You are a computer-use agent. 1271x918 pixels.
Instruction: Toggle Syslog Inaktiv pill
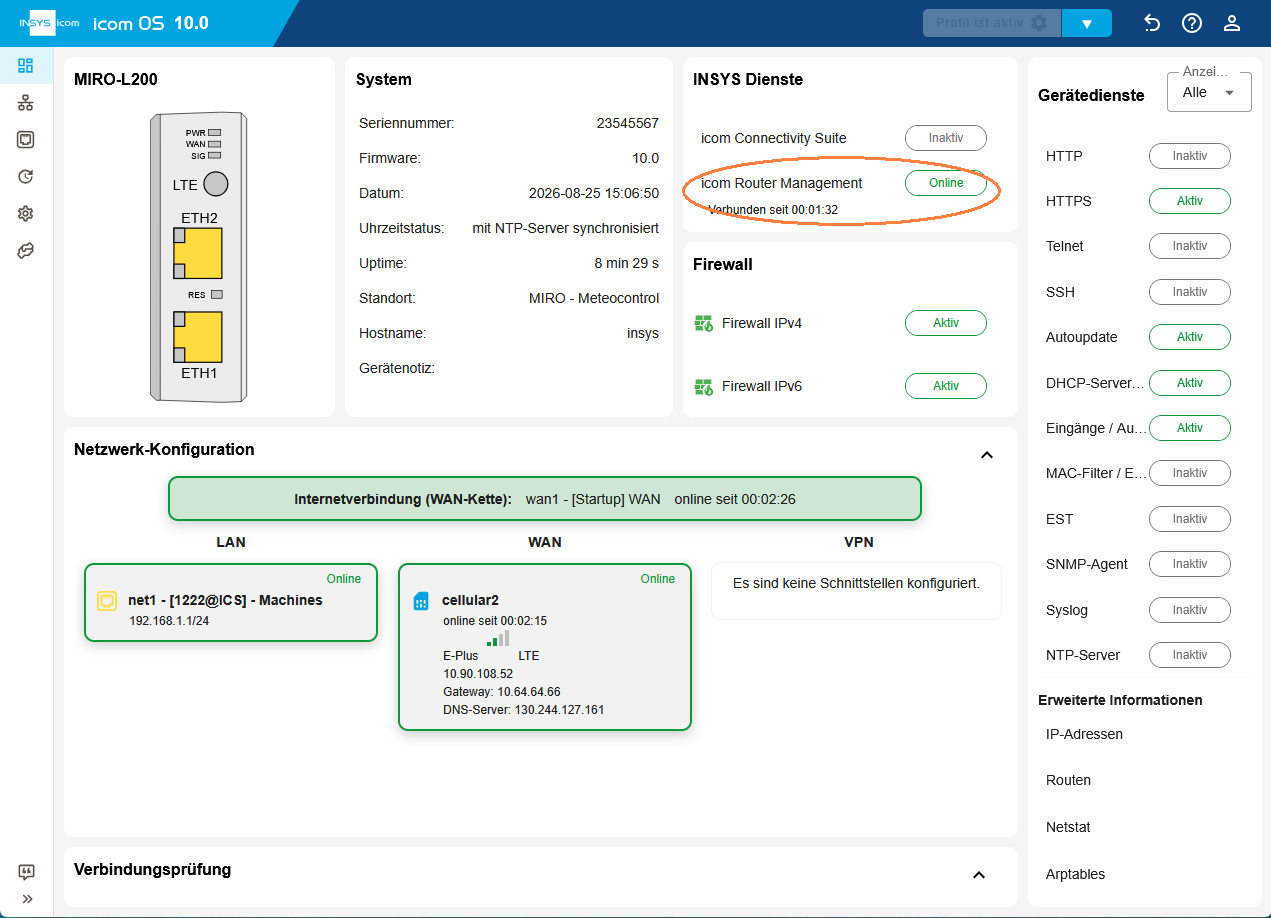coord(1190,610)
